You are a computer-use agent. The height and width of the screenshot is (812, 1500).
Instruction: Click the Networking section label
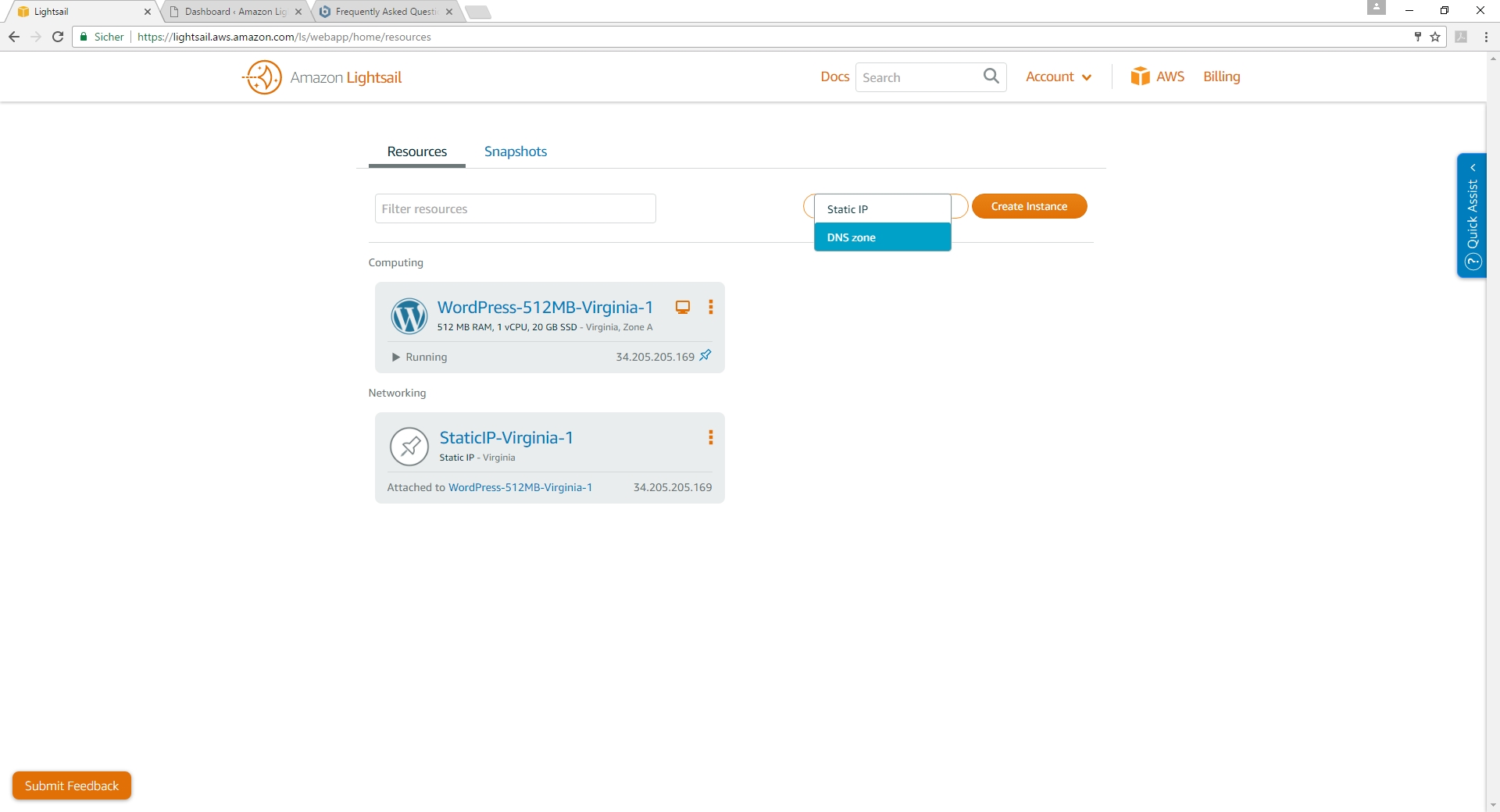pos(398,393)
